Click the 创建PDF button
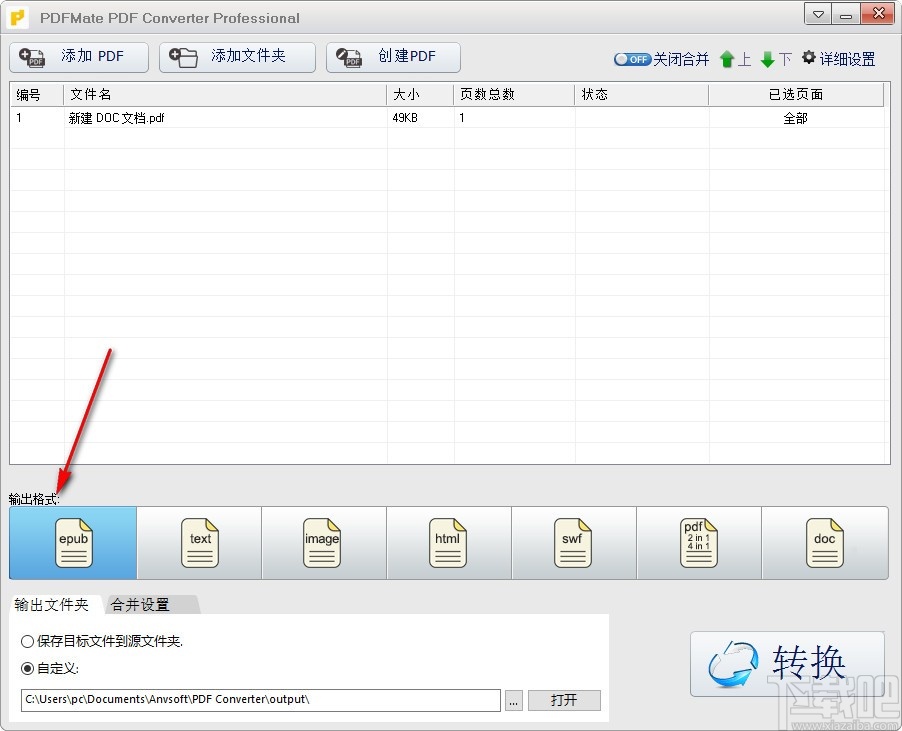 pos(393,57)
